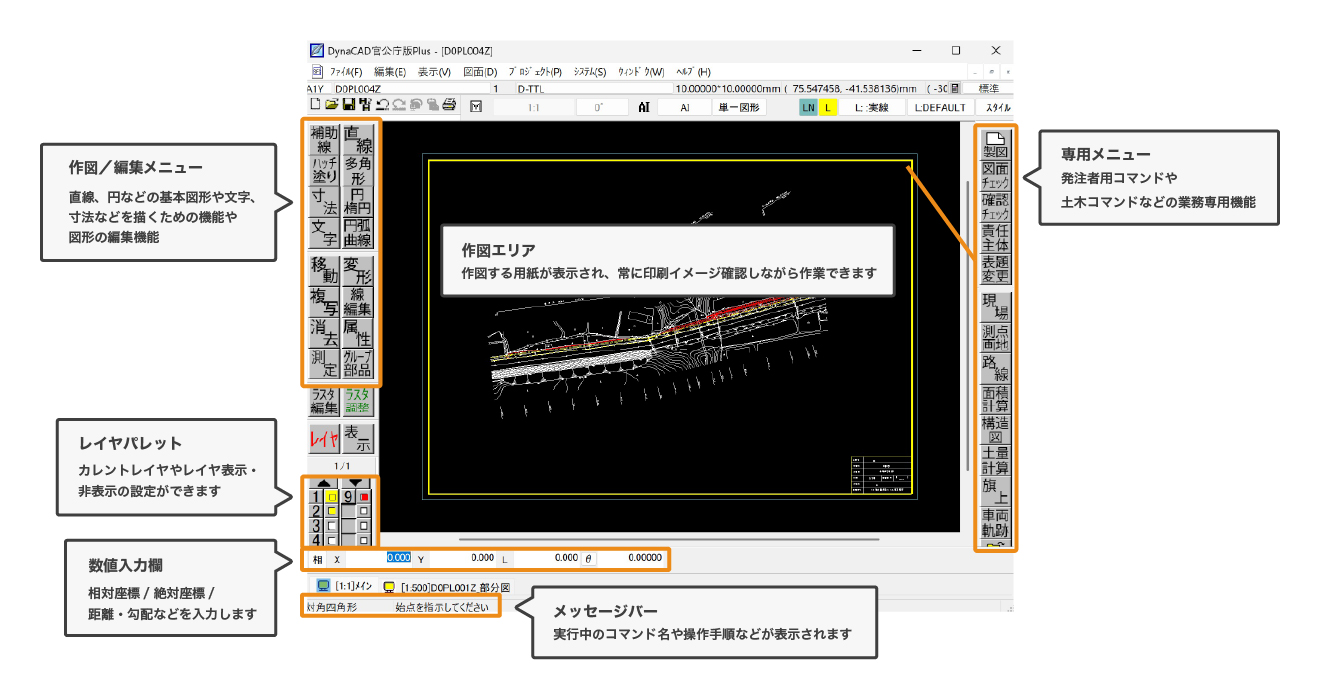Open the ラスタ調整 raster adjust tool
Screen dimensions: 1320x700
(x=358, y=401)
